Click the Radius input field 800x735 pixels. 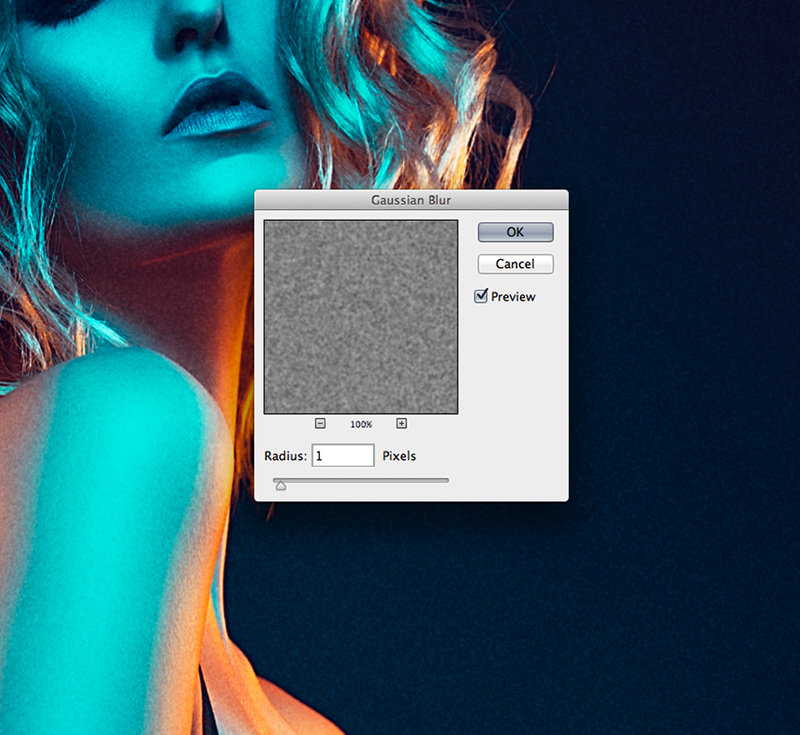[x=343, y=455]
